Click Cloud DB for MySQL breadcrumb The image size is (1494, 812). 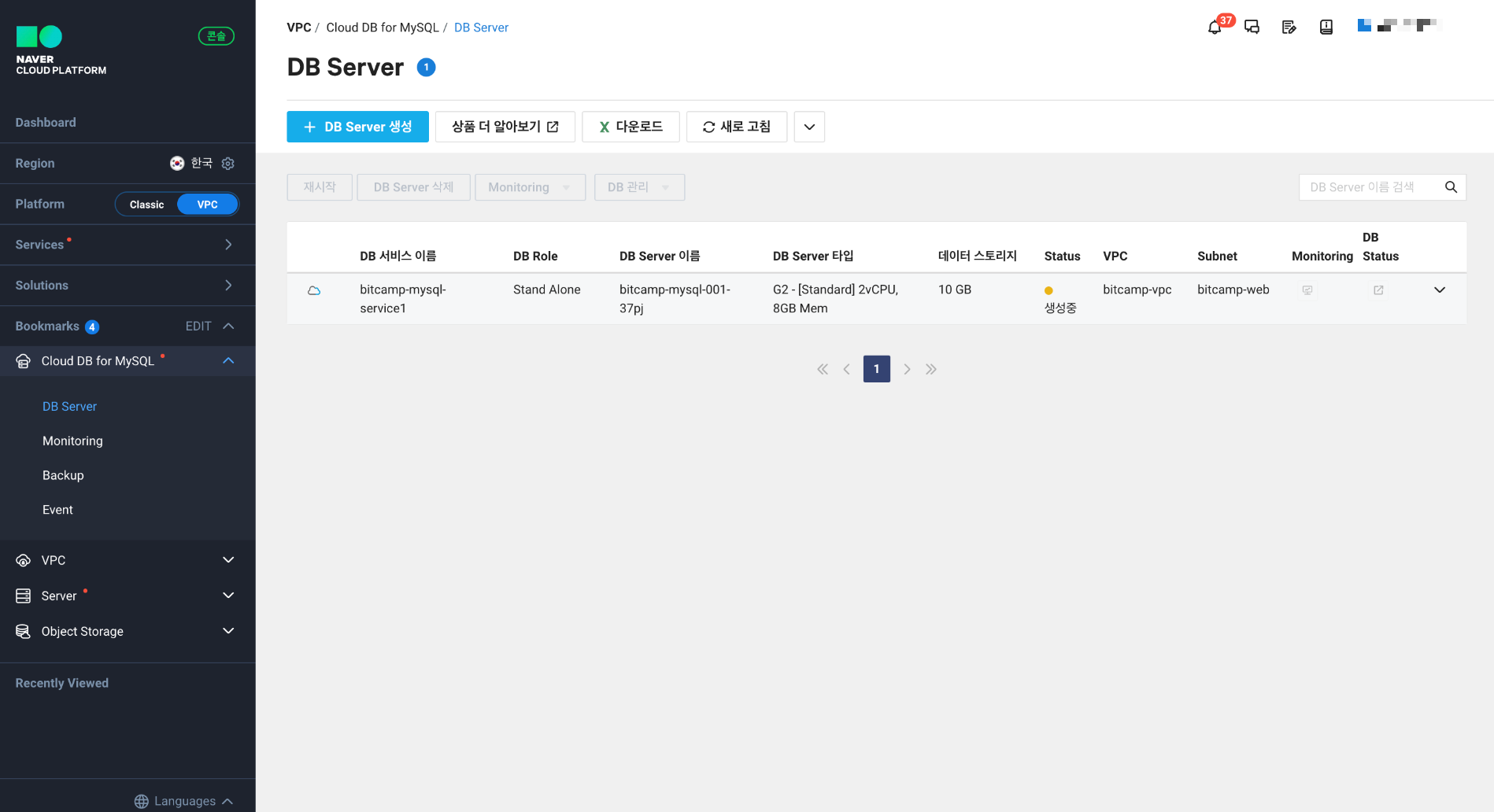[x=383, y=28]
